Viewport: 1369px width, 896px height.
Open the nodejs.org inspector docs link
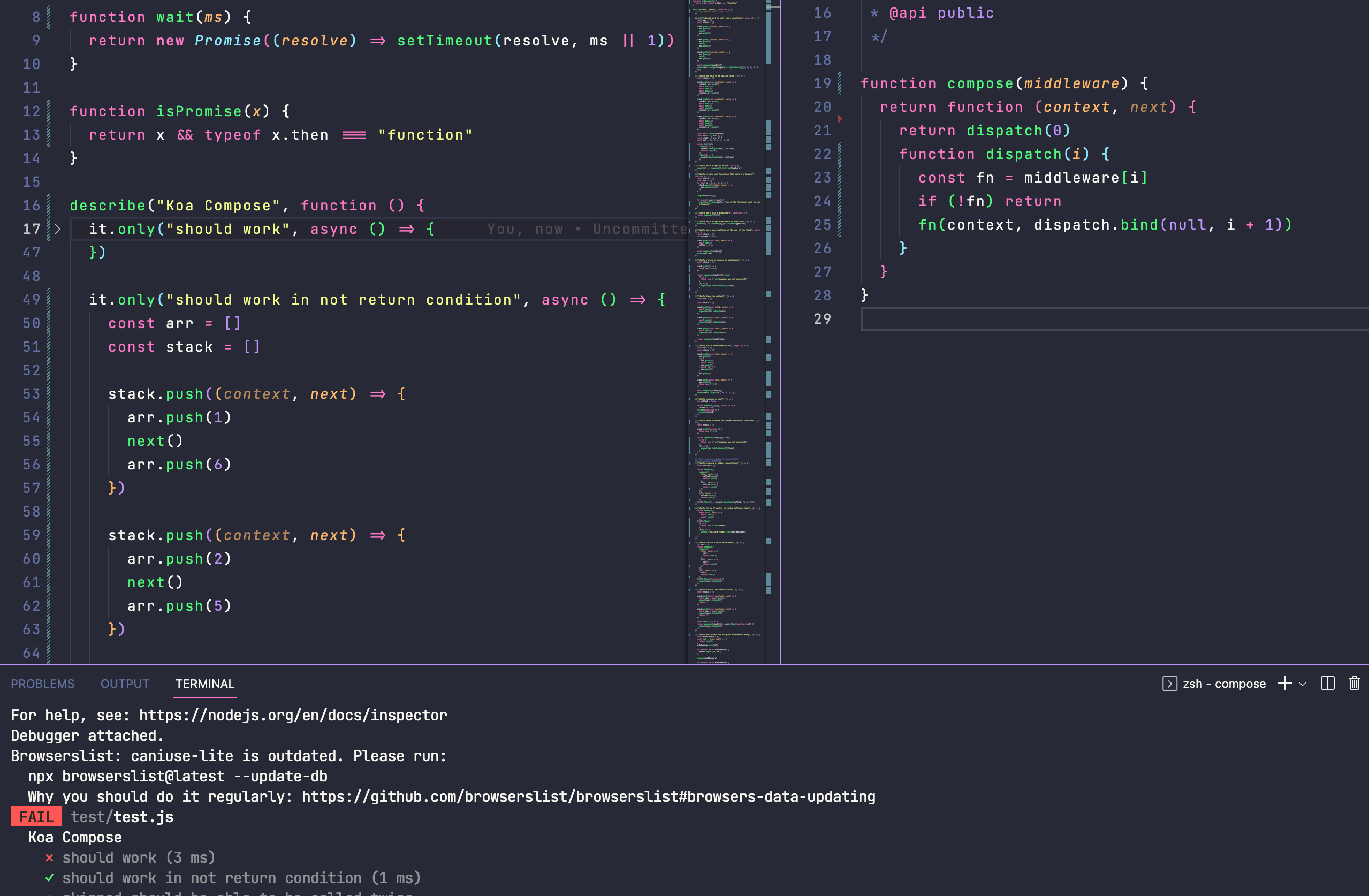click(293, 716)
